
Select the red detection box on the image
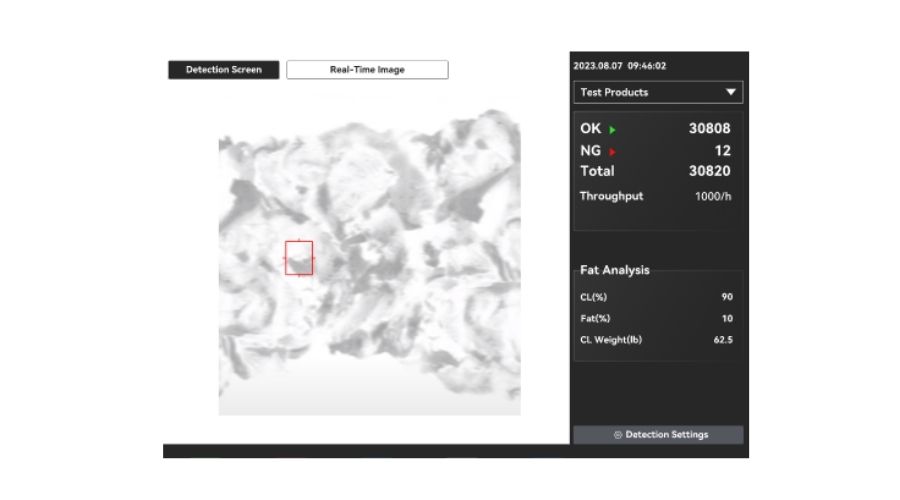tap(299, 258)
